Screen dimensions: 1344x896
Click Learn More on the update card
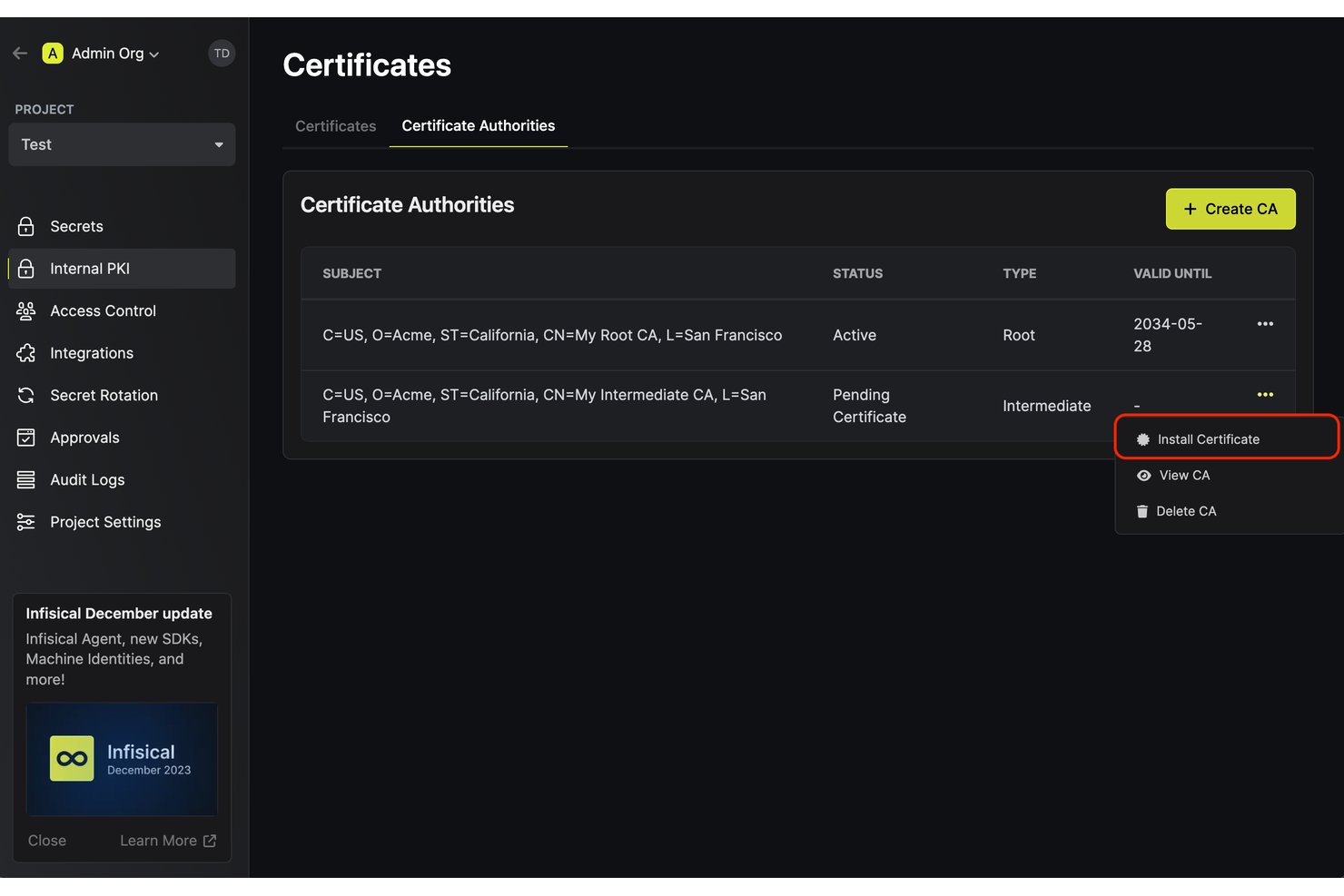coord(168,841)
